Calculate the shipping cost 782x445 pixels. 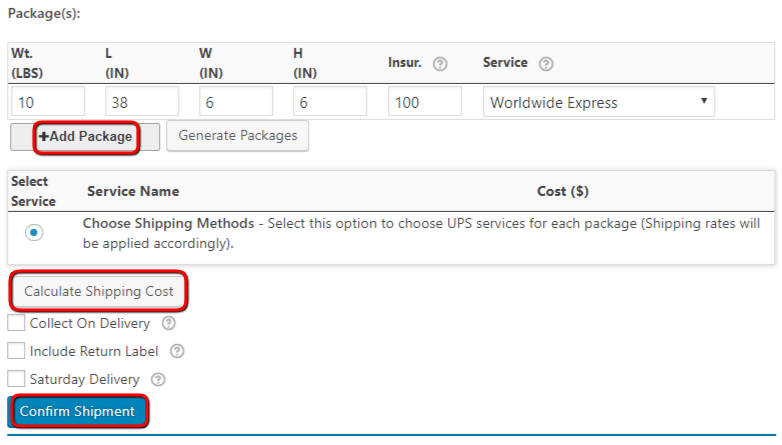(x=98, y=291)
